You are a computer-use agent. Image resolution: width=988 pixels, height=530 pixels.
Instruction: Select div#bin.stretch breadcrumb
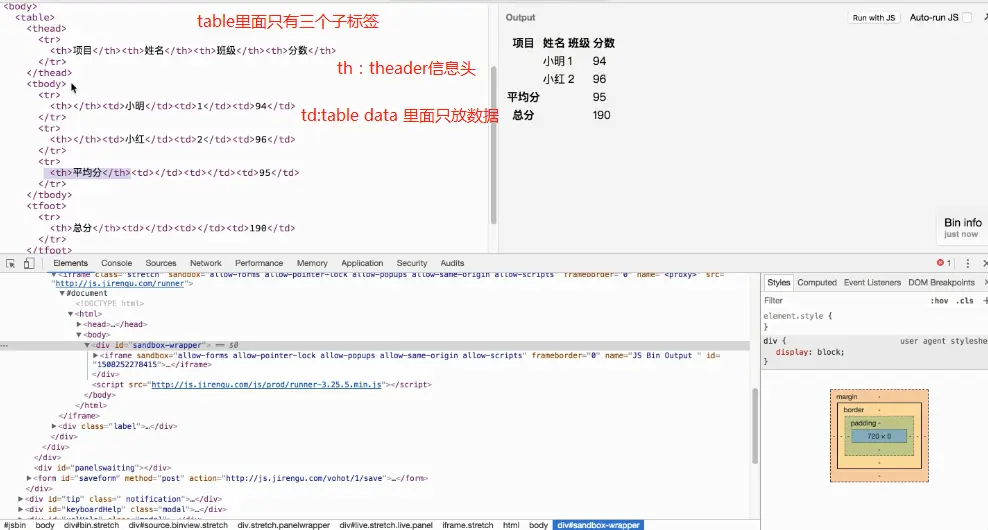91,525
